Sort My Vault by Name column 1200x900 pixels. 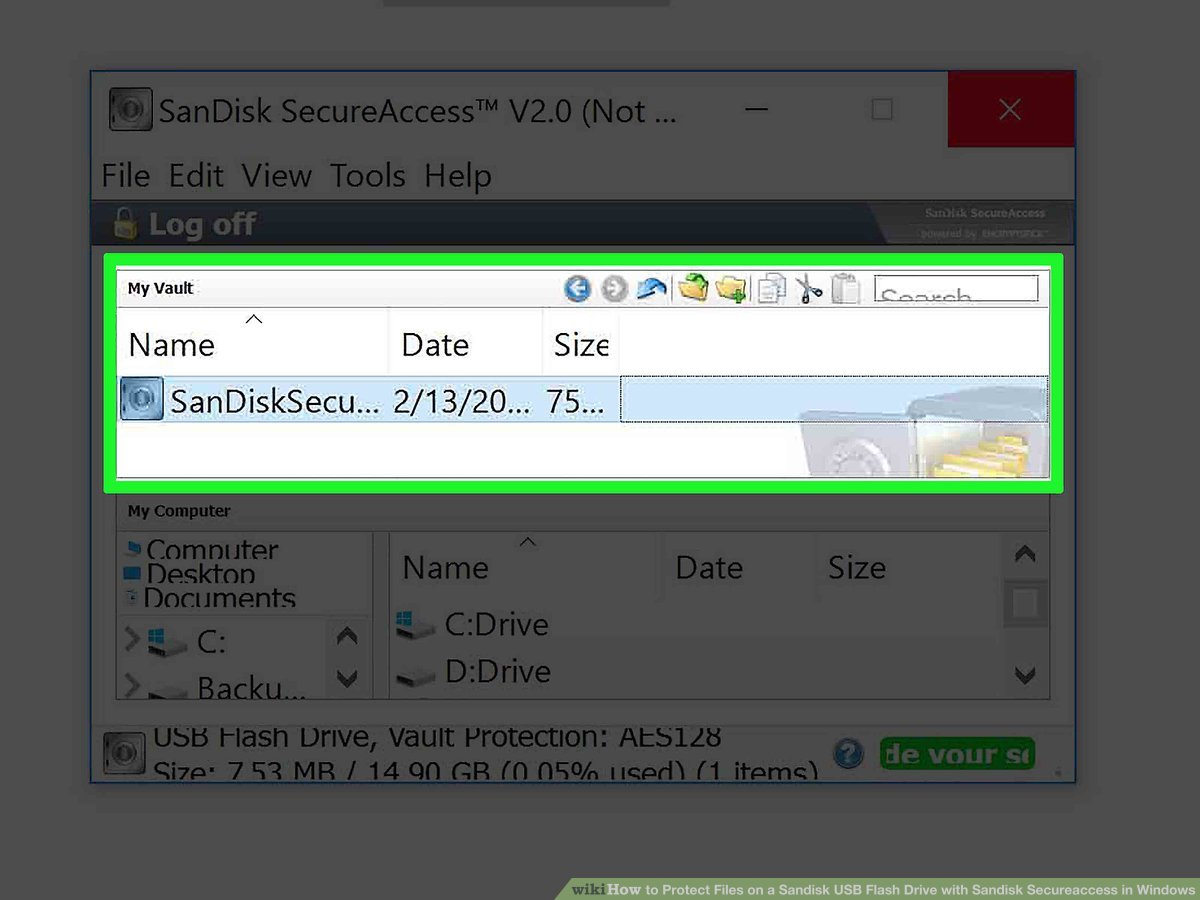(x=253, y=344)
